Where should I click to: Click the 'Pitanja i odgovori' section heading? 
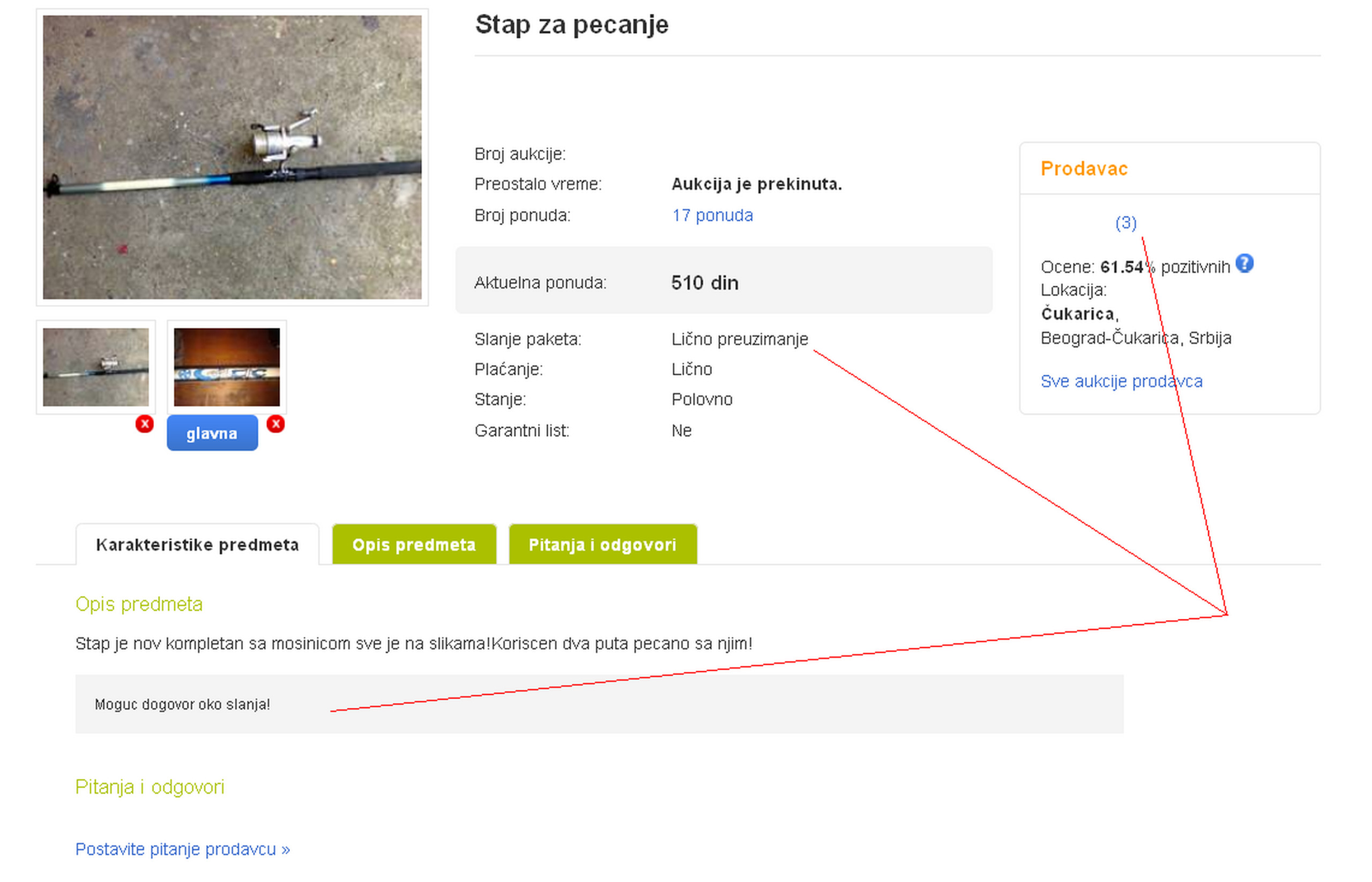(150, 787)
